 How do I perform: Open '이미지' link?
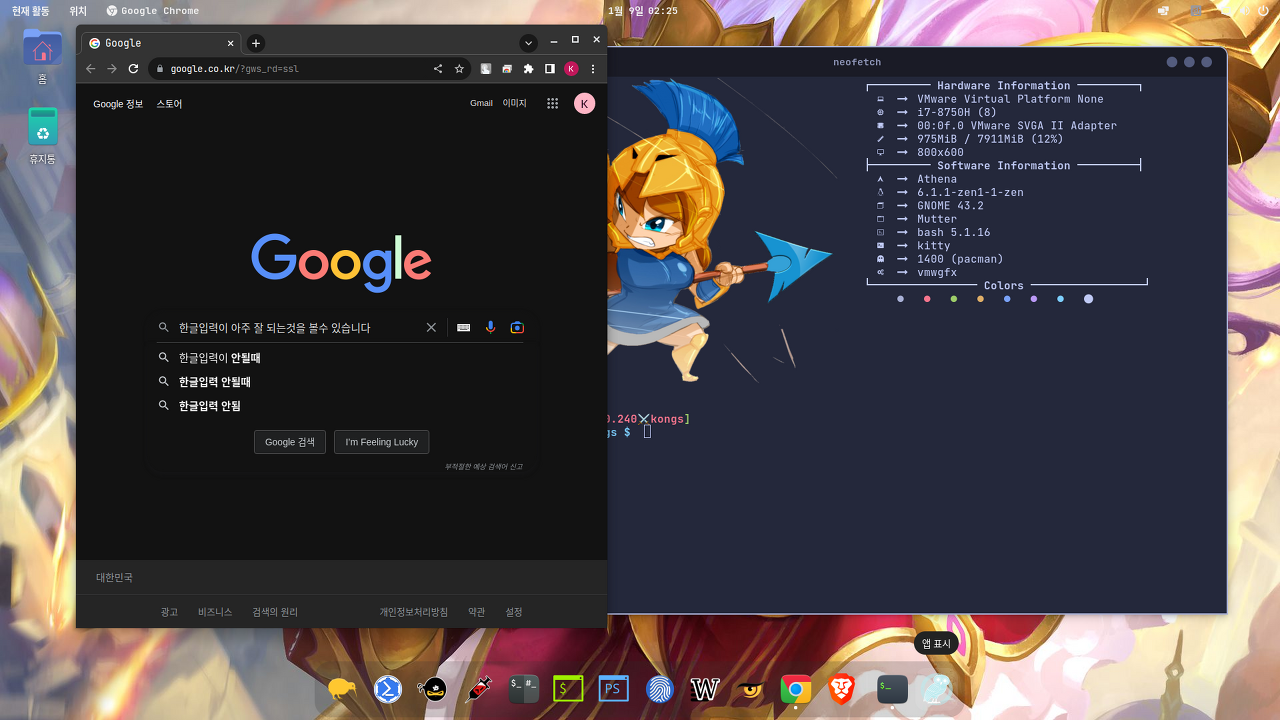point(514,103)
